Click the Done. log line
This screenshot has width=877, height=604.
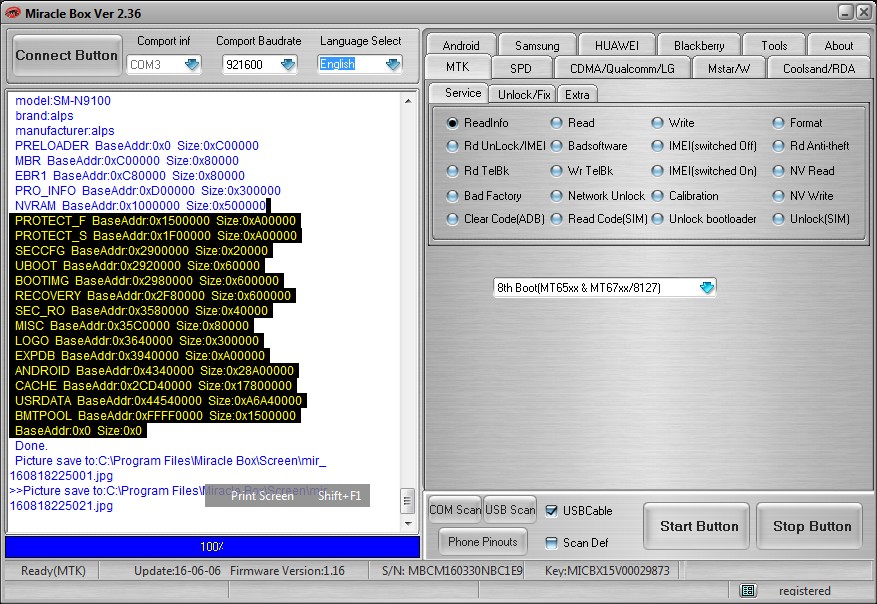31,446
